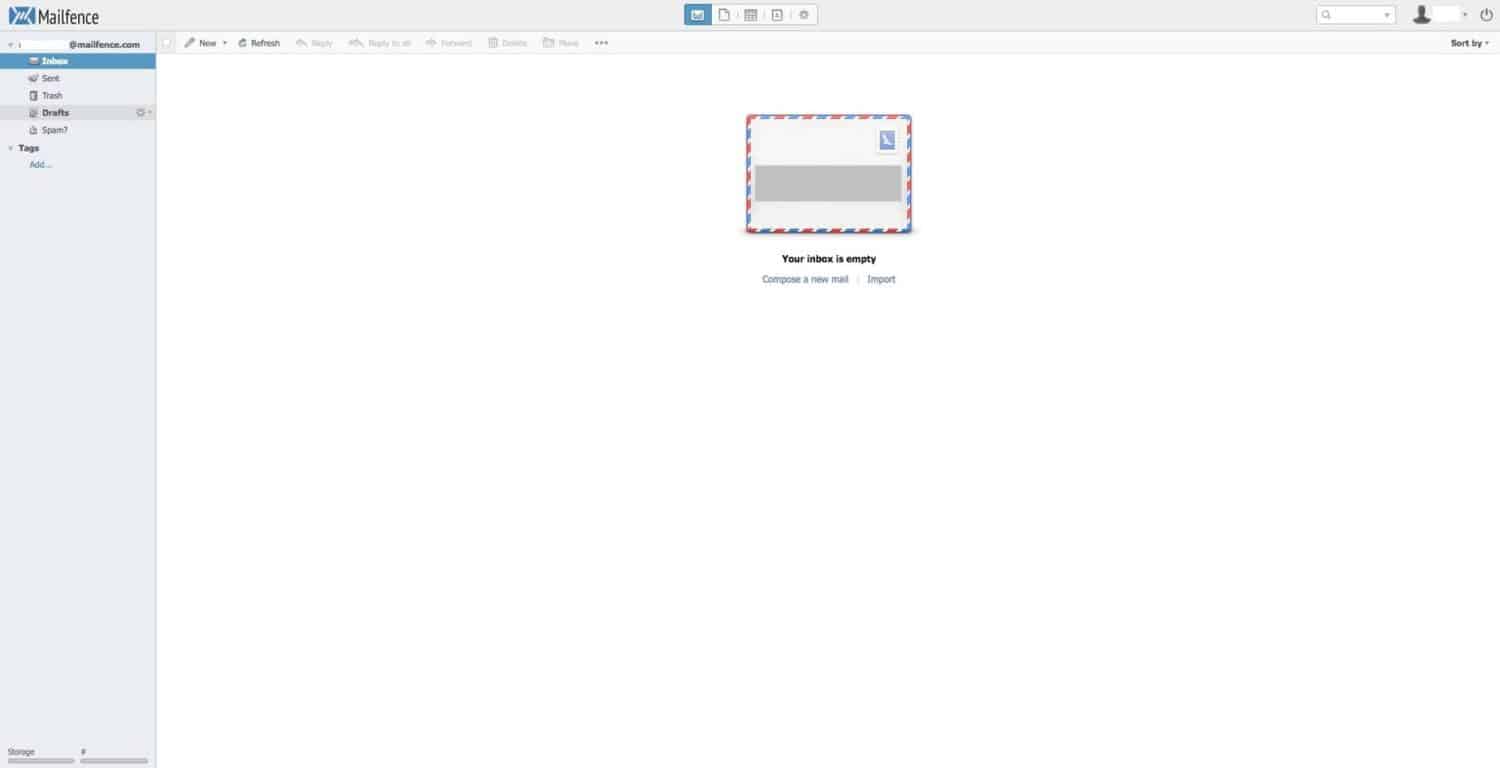Image resolution: width=1500 pixels, height=768 pixels.
Task: Click the Compose a new mail link
Action: 804,280
